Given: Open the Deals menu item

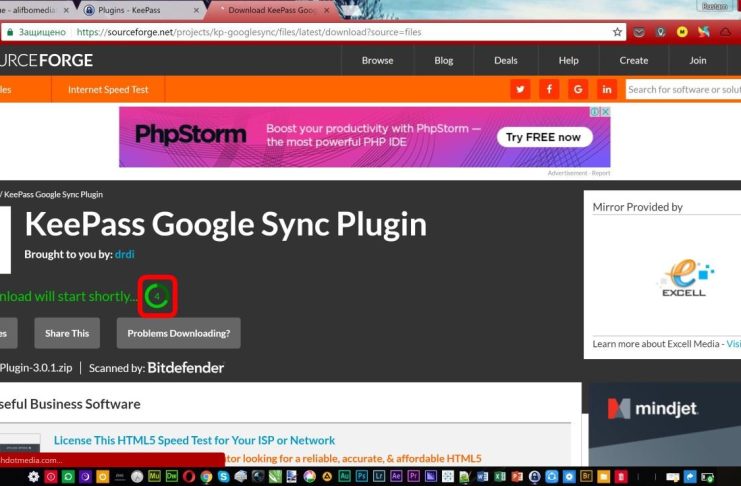Looking at the screenshot, I should tap(506, 61).
